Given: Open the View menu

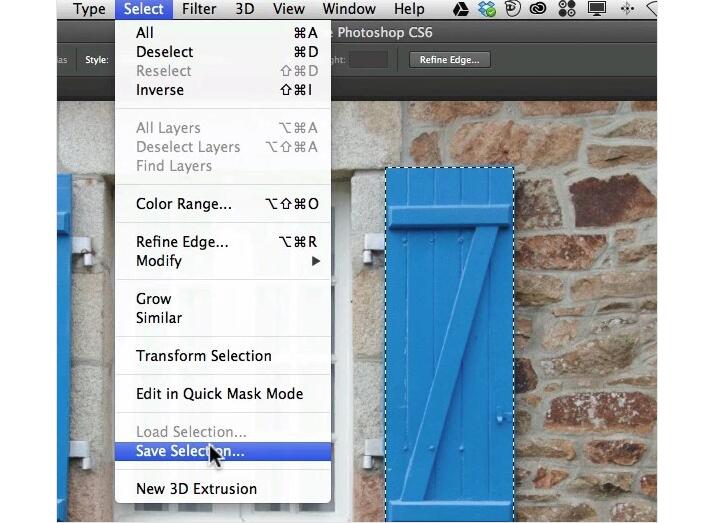Looking at the screenshot, I should pyautogui.click(x=288, y=9).
